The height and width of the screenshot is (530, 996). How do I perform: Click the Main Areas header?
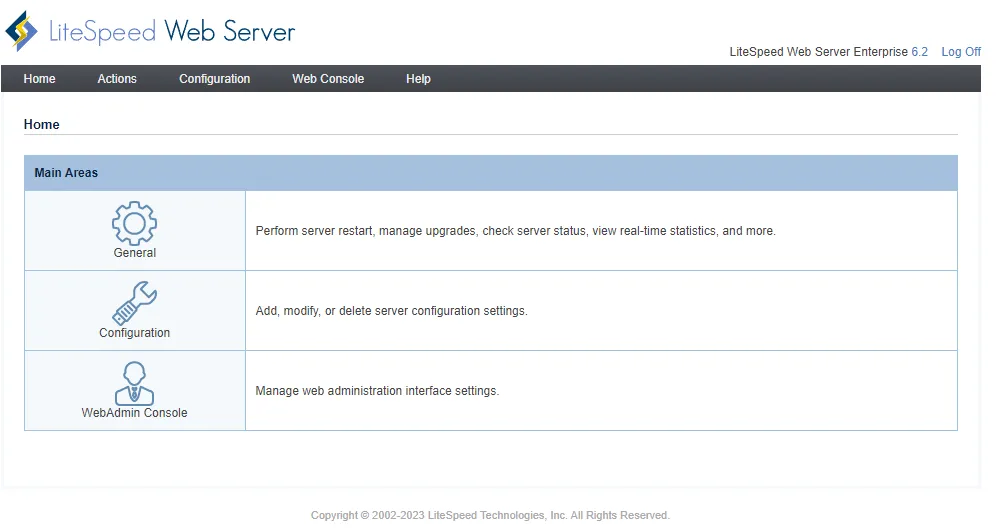click(490, 173)
